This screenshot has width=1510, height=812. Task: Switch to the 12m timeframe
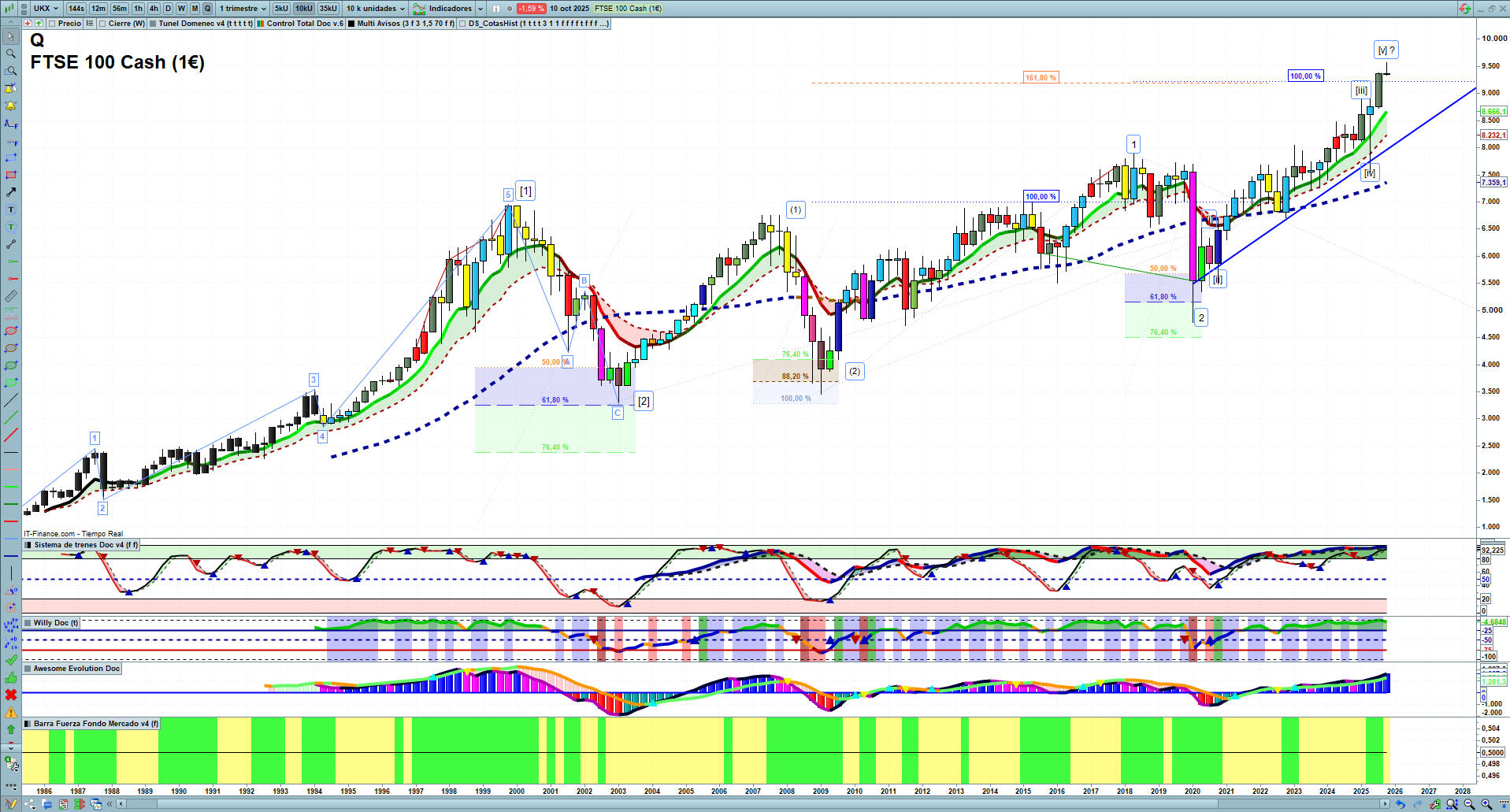pyautogui.click(x=98, y=9)
